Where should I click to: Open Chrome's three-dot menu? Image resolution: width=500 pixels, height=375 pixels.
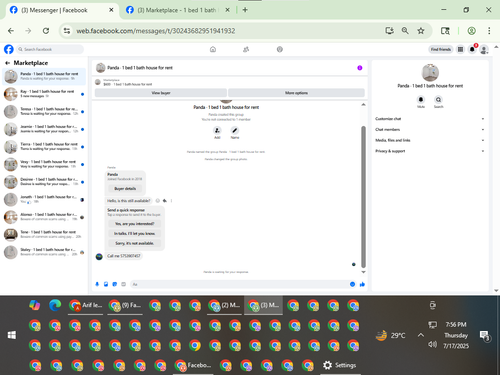(x=489, y=31)
